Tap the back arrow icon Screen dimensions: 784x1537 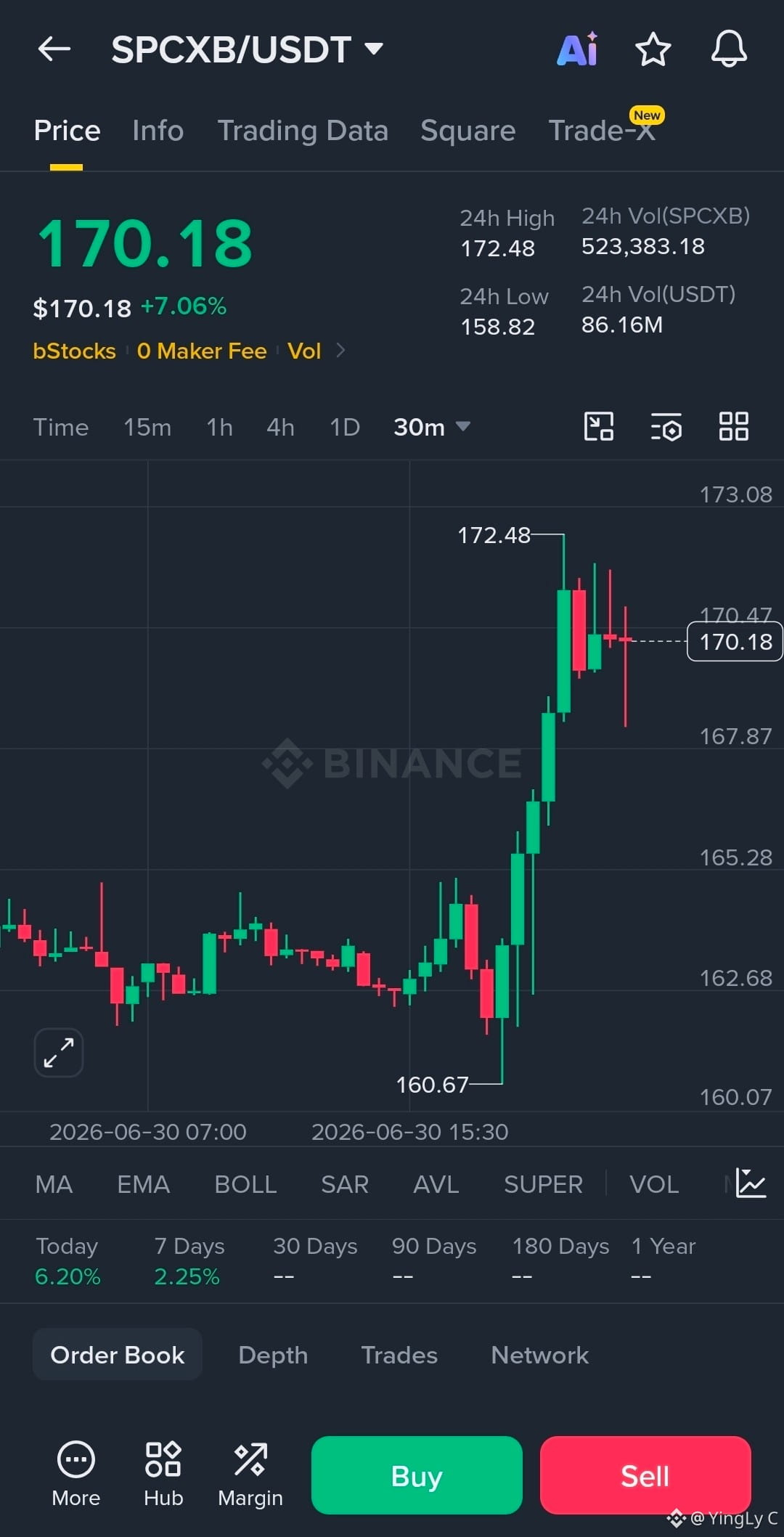(x=54, y=49)
